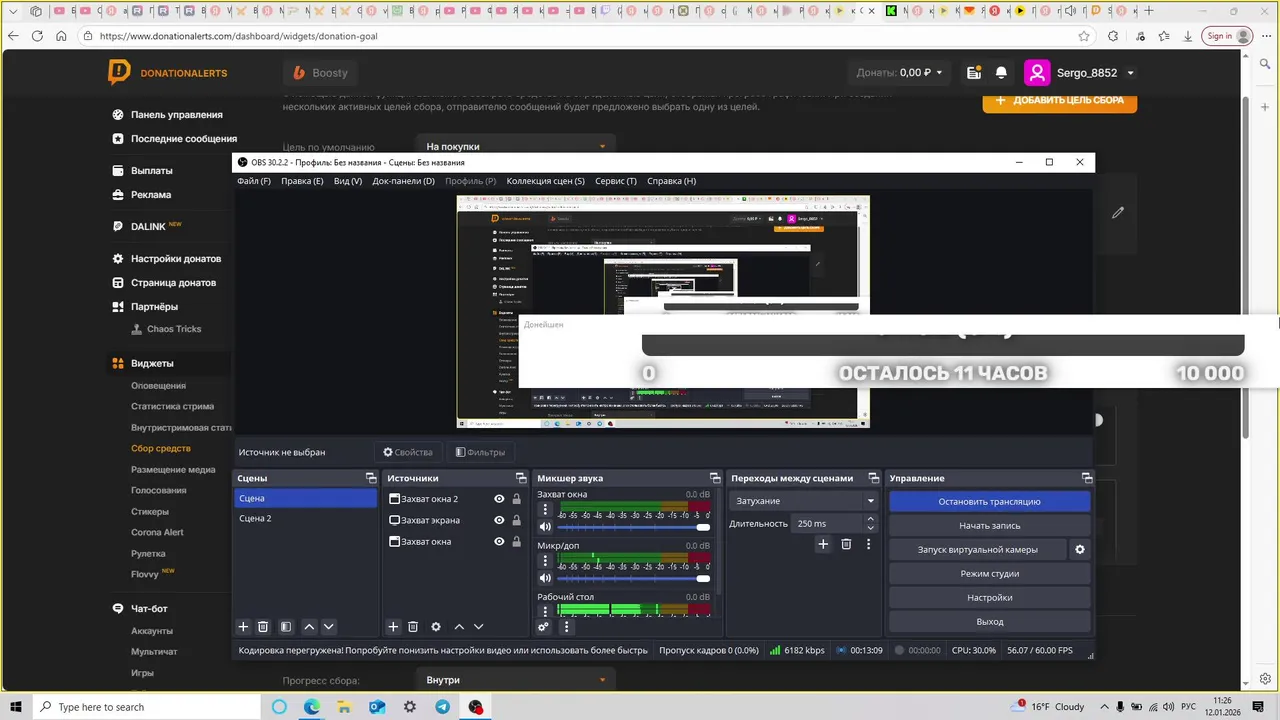Undock the Микшер звука panel
This screenshot has width=1280, height=720.
click(x=715, y=478)
